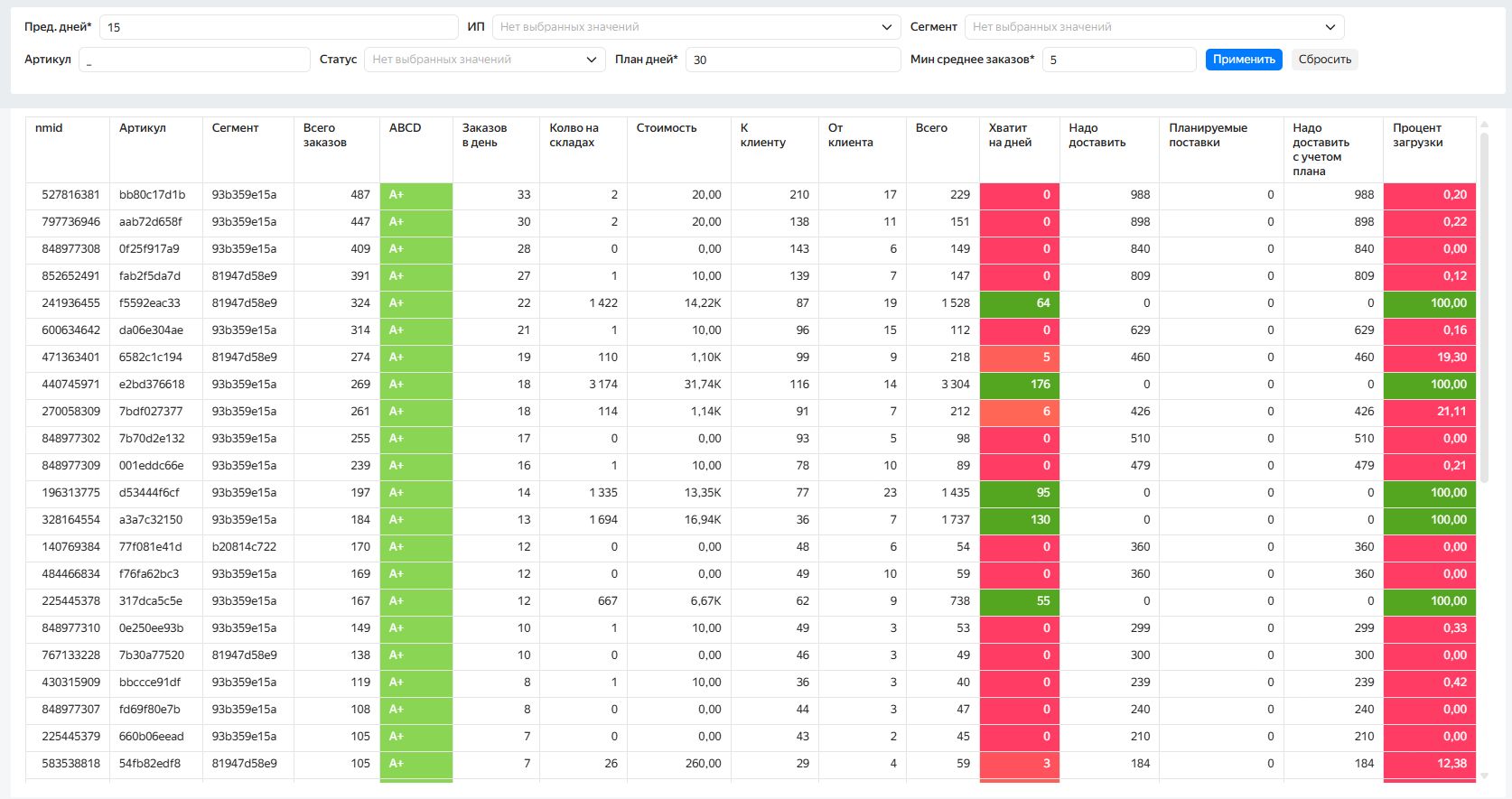Open the ИП dropdown list
The image size is (1512, 799).
695,27
